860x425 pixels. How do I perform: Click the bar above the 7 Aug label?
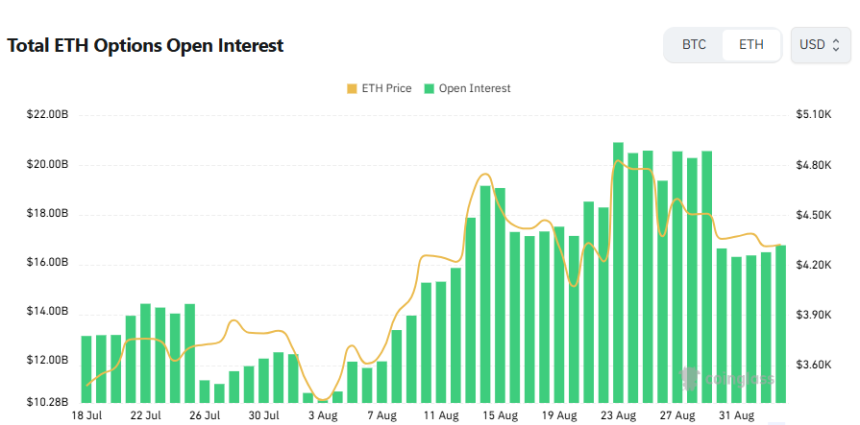[382, 382]
